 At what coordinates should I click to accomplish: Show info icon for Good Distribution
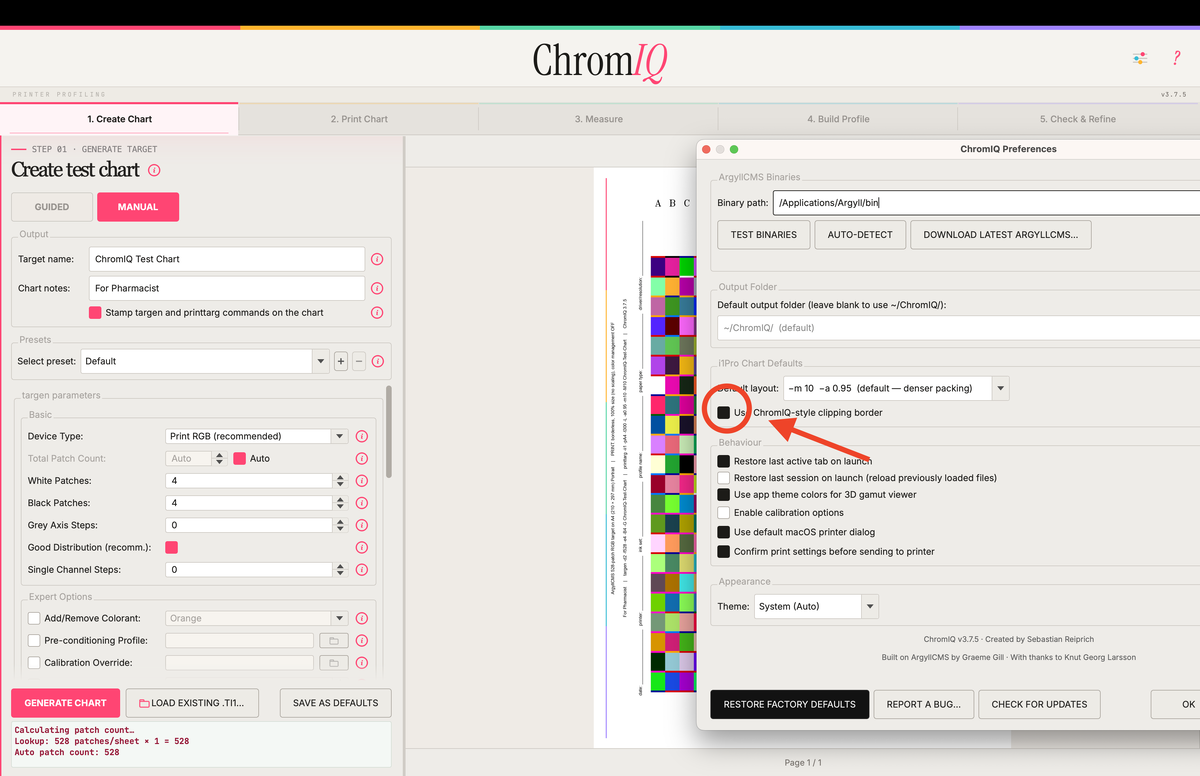[362, 547]
